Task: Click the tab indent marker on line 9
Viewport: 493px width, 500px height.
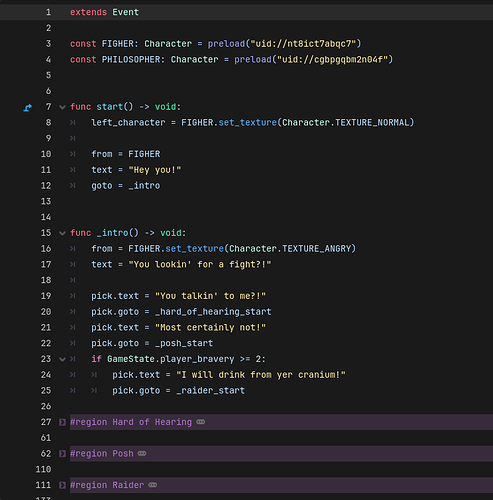Action: 72,138
